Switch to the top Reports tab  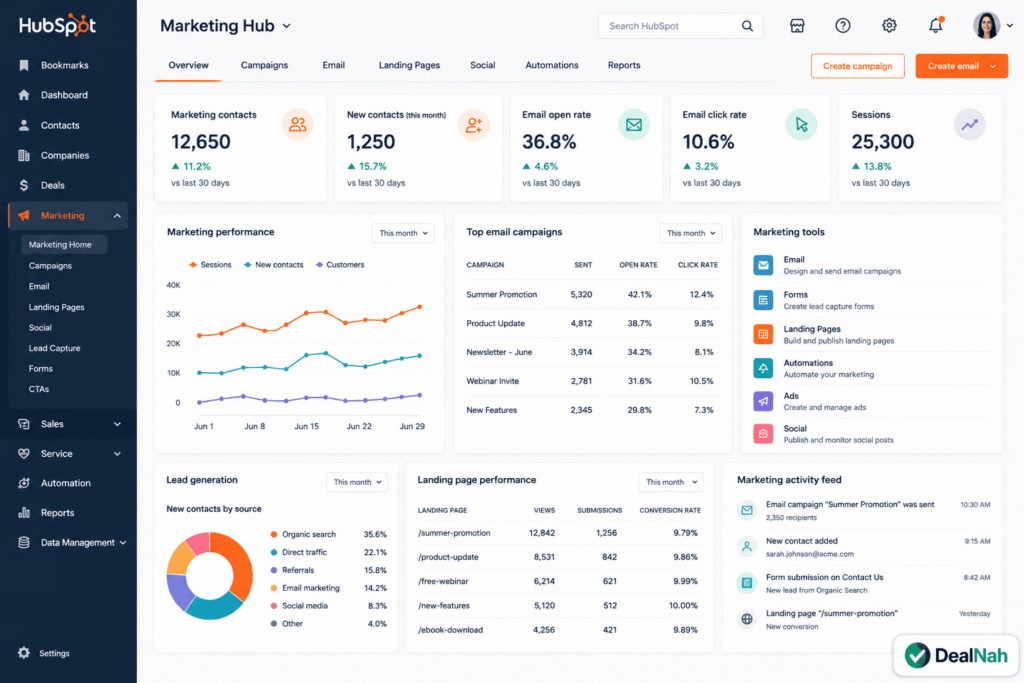point(624,65)
